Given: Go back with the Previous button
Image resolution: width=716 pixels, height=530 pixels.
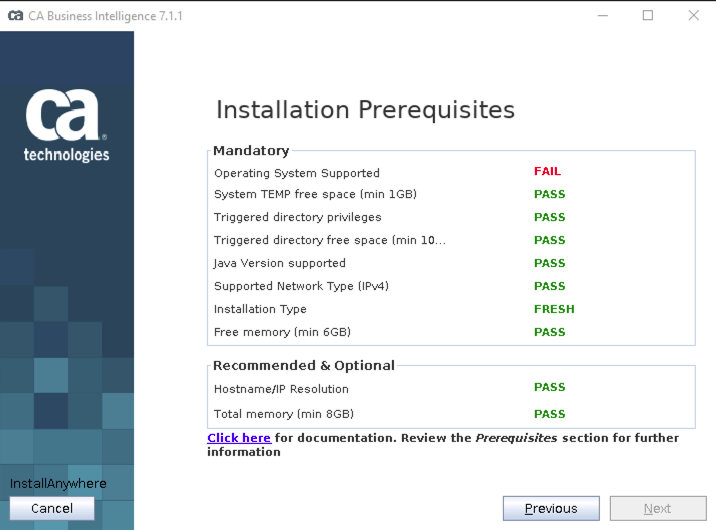Looking at the screenshot, I should (x=551, y=508).
